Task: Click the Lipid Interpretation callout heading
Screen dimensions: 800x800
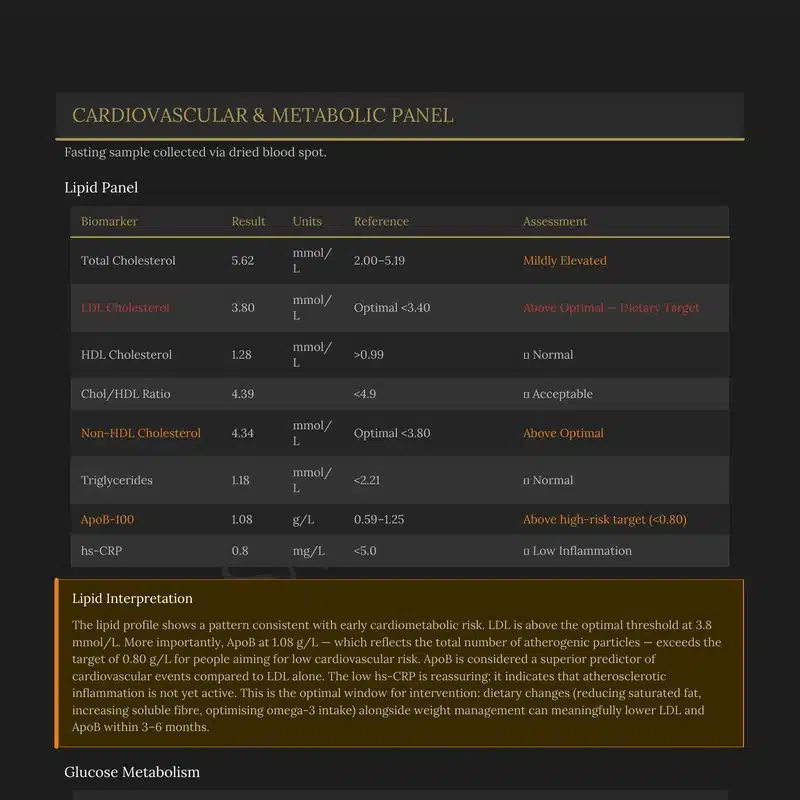Action: pos(132,598)
